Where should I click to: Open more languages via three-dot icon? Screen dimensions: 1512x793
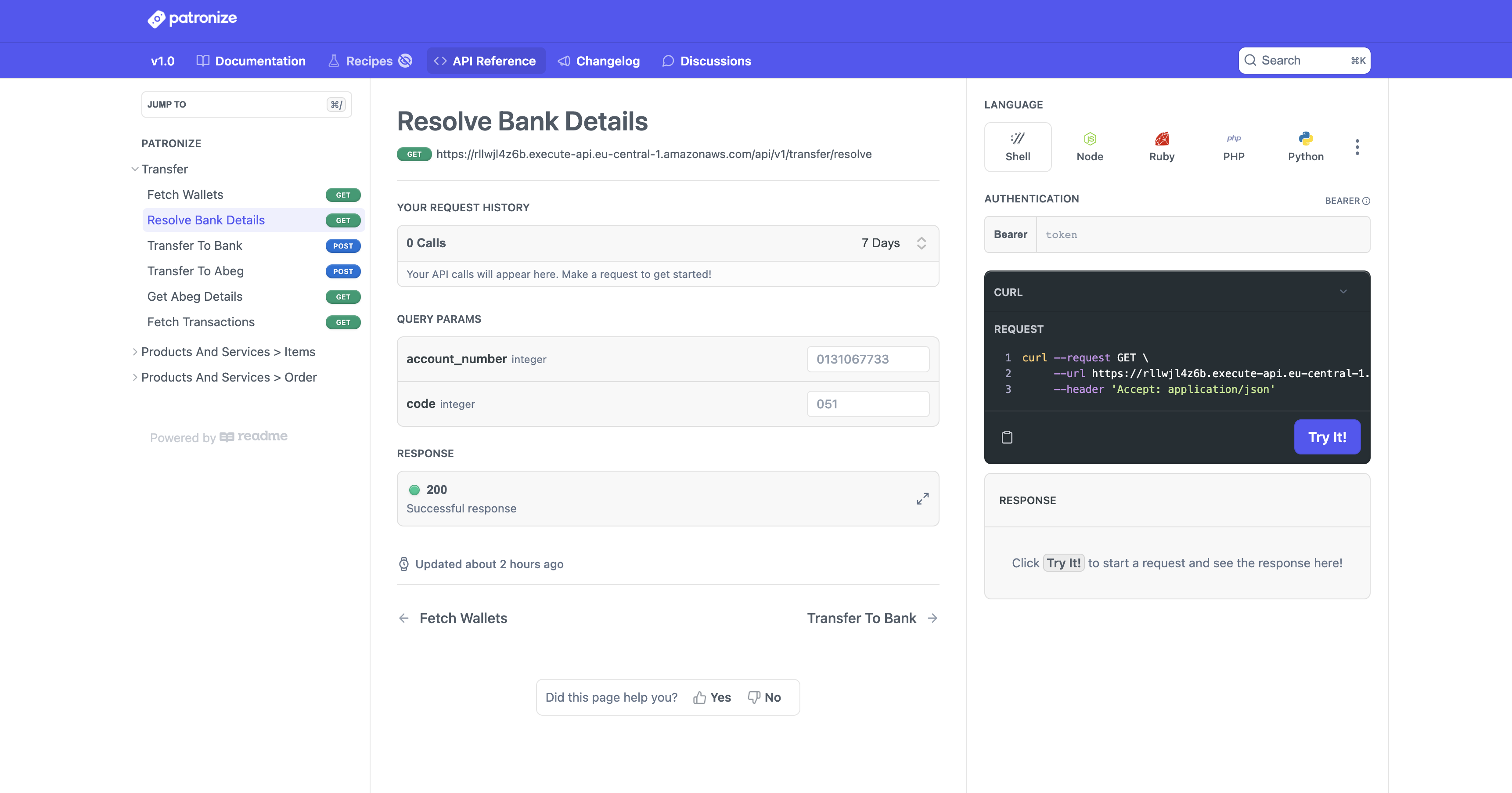tap(1357, 147)
